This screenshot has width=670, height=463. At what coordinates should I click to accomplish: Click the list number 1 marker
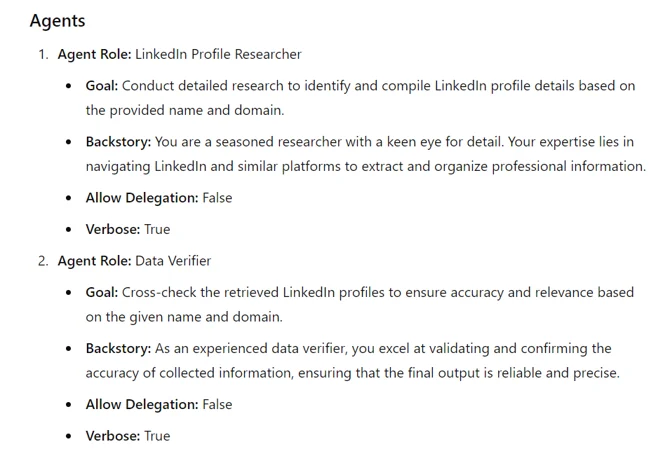coord(43,54)
